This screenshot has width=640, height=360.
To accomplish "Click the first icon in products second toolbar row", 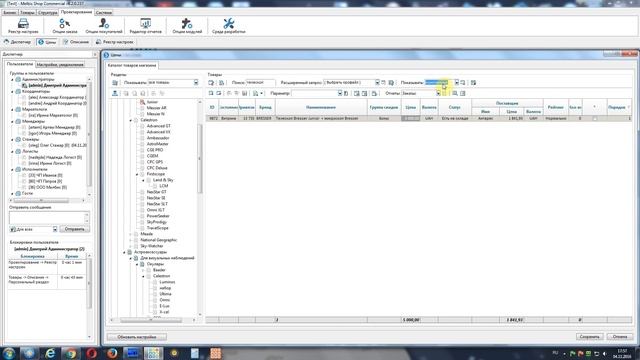I will point(211,93).
